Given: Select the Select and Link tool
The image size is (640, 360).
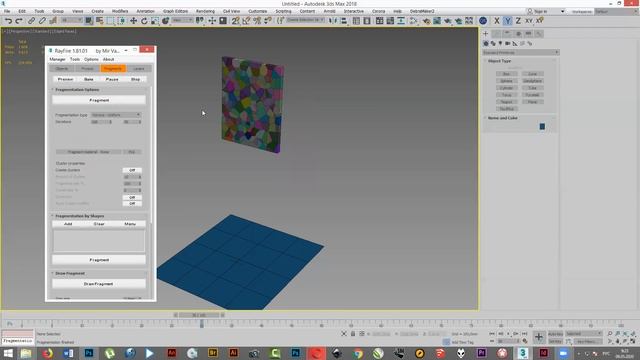Looking at the screenshot, I should pos(31,21).
